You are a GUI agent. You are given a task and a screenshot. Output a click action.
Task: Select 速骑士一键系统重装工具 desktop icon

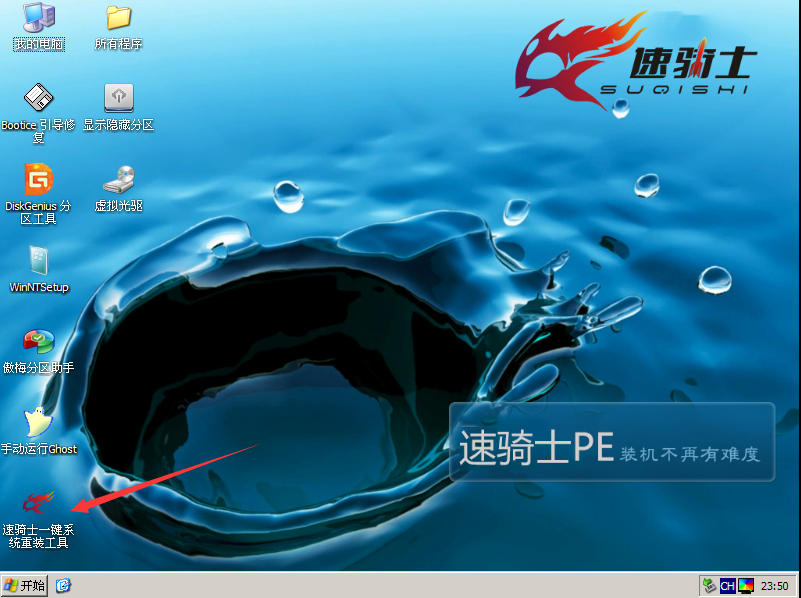point(38,519)
